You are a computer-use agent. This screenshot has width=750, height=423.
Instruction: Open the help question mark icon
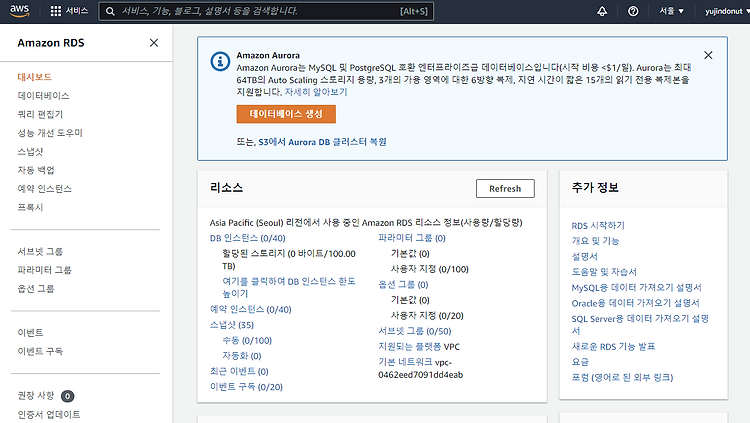pos(633,11)
